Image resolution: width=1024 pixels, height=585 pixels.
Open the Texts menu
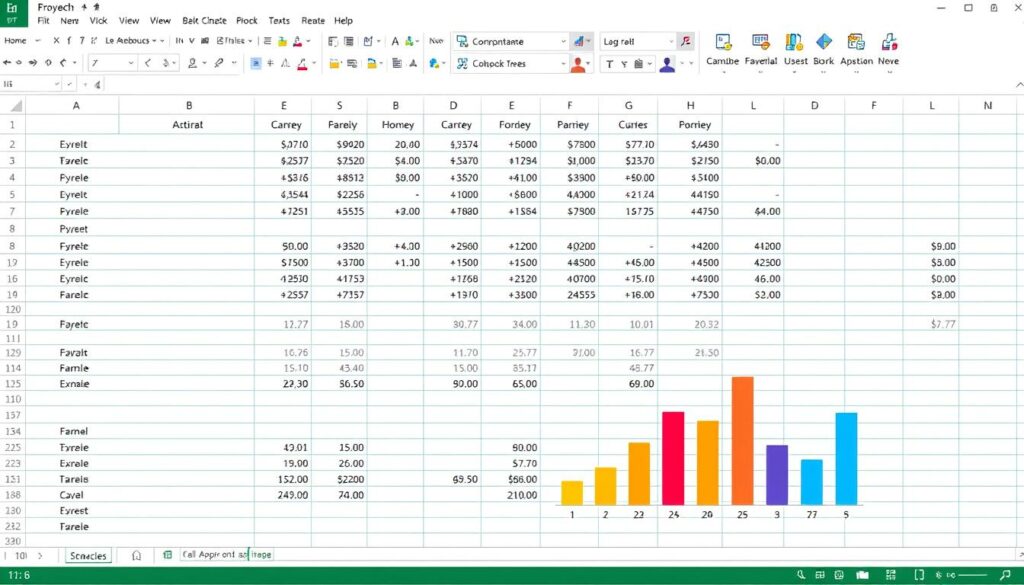[279, 21]
